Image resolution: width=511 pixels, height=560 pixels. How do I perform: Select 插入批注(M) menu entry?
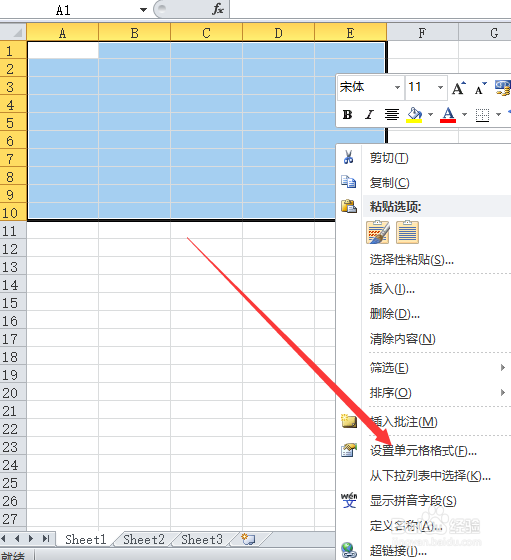404,422
